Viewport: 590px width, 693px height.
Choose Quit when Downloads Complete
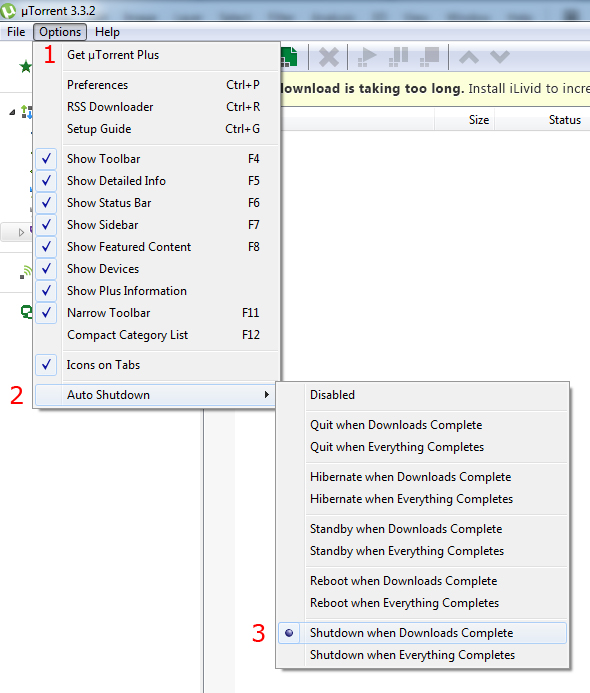[422, 425]
